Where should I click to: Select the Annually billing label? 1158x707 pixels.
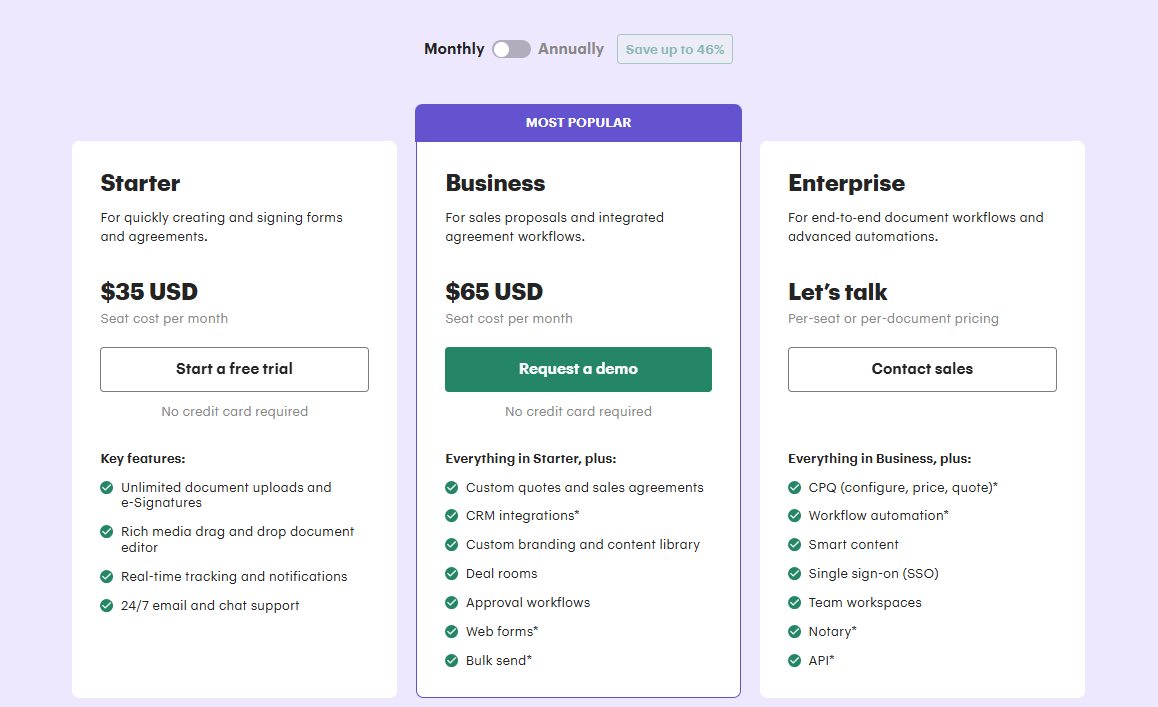point(570,48)
